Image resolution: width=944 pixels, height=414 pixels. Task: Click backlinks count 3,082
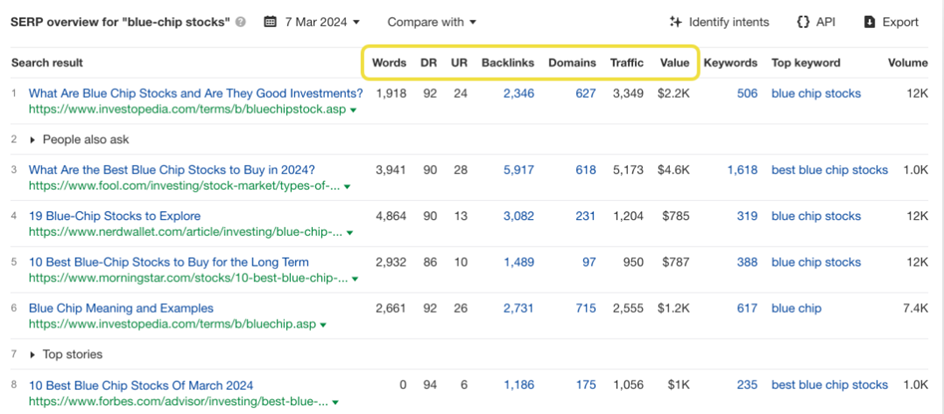518,216
